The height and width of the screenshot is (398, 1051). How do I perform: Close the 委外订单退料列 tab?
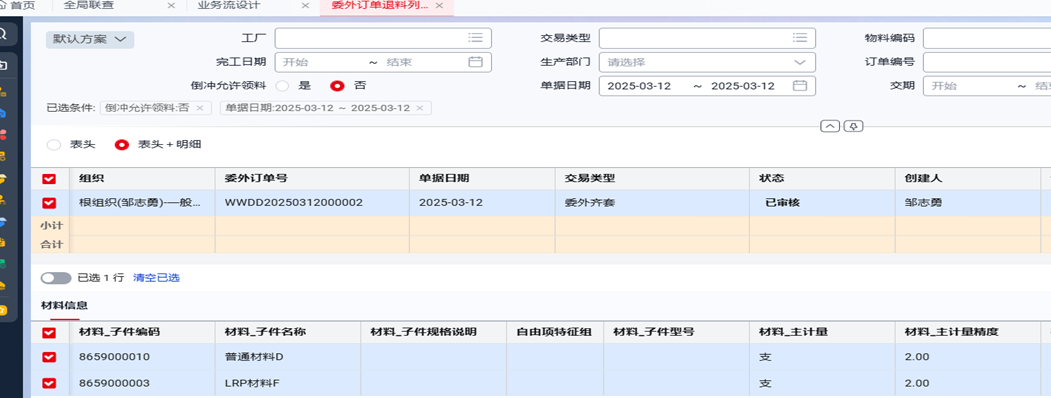439,5
